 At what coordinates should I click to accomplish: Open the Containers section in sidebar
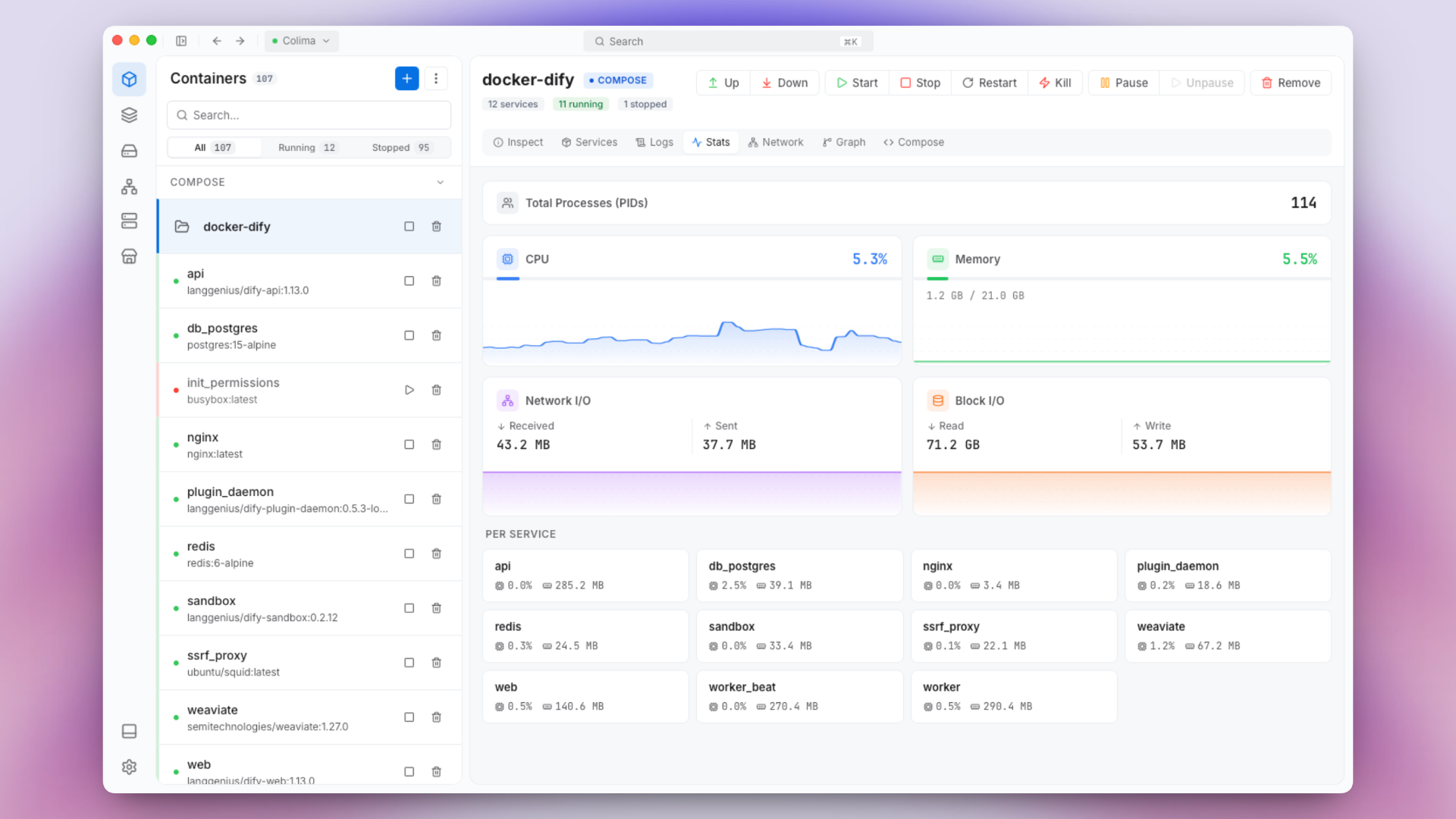click(x=129, y=79)
